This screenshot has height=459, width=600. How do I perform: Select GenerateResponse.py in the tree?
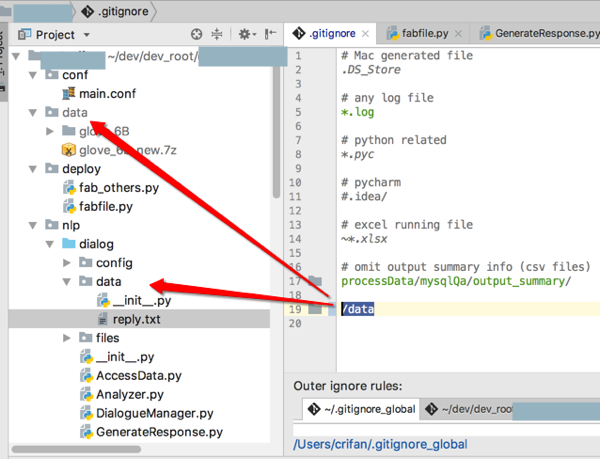159,432
